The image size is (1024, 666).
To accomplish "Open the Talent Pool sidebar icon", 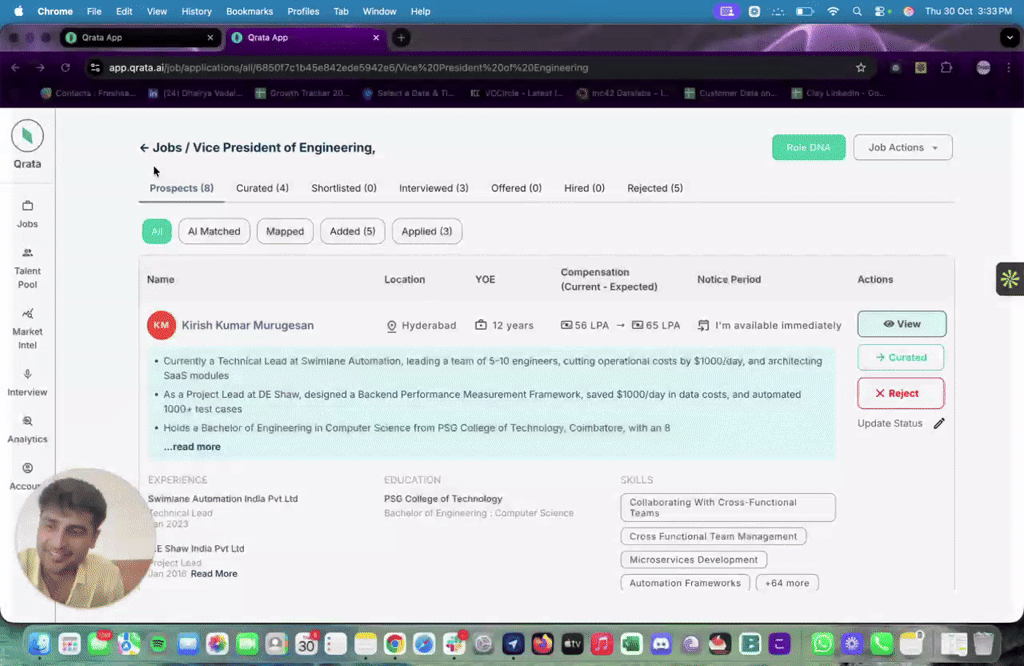I will 27,253.
